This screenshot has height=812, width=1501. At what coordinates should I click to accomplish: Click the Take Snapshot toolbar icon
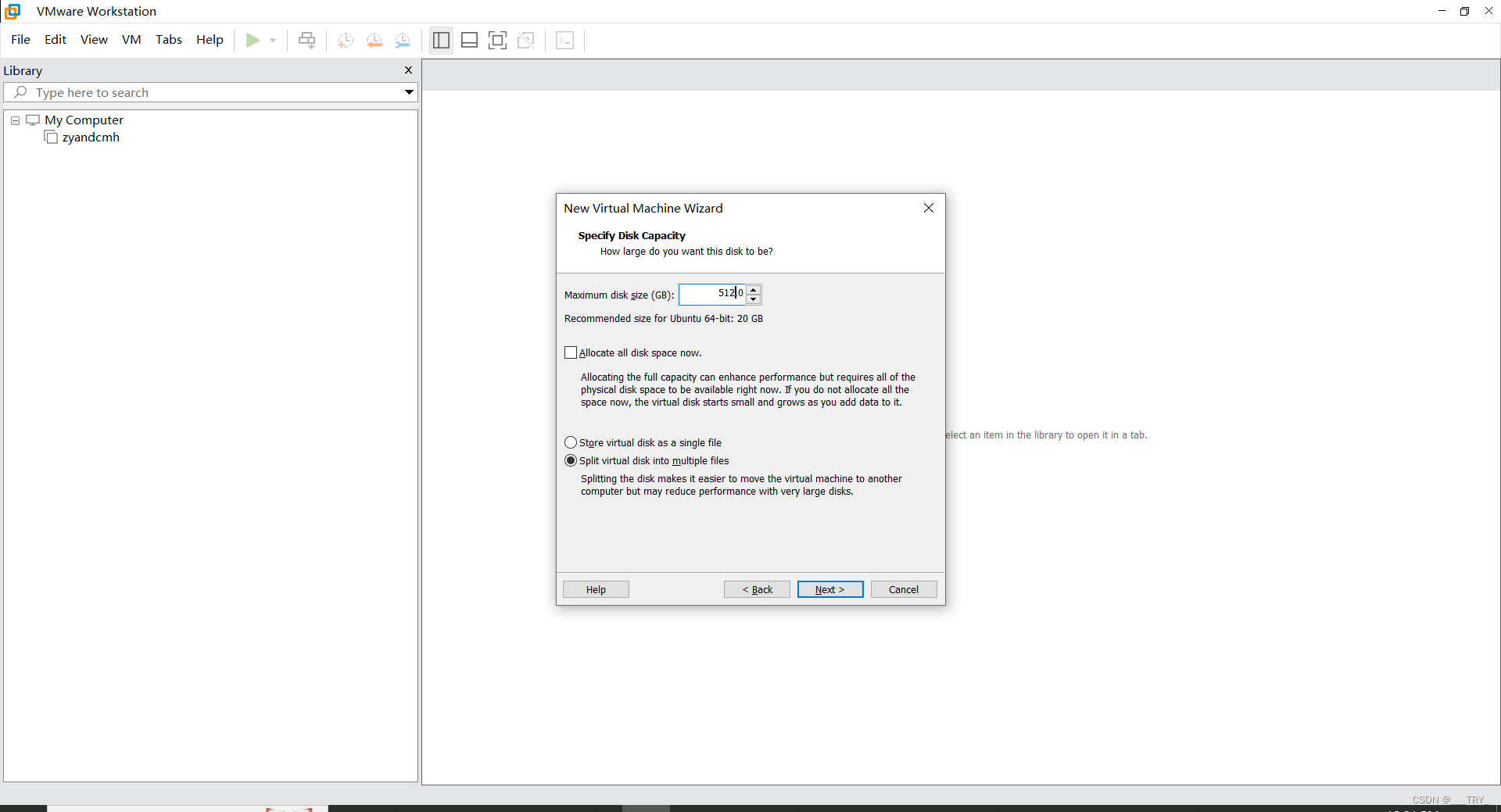(x=345, y=40)
